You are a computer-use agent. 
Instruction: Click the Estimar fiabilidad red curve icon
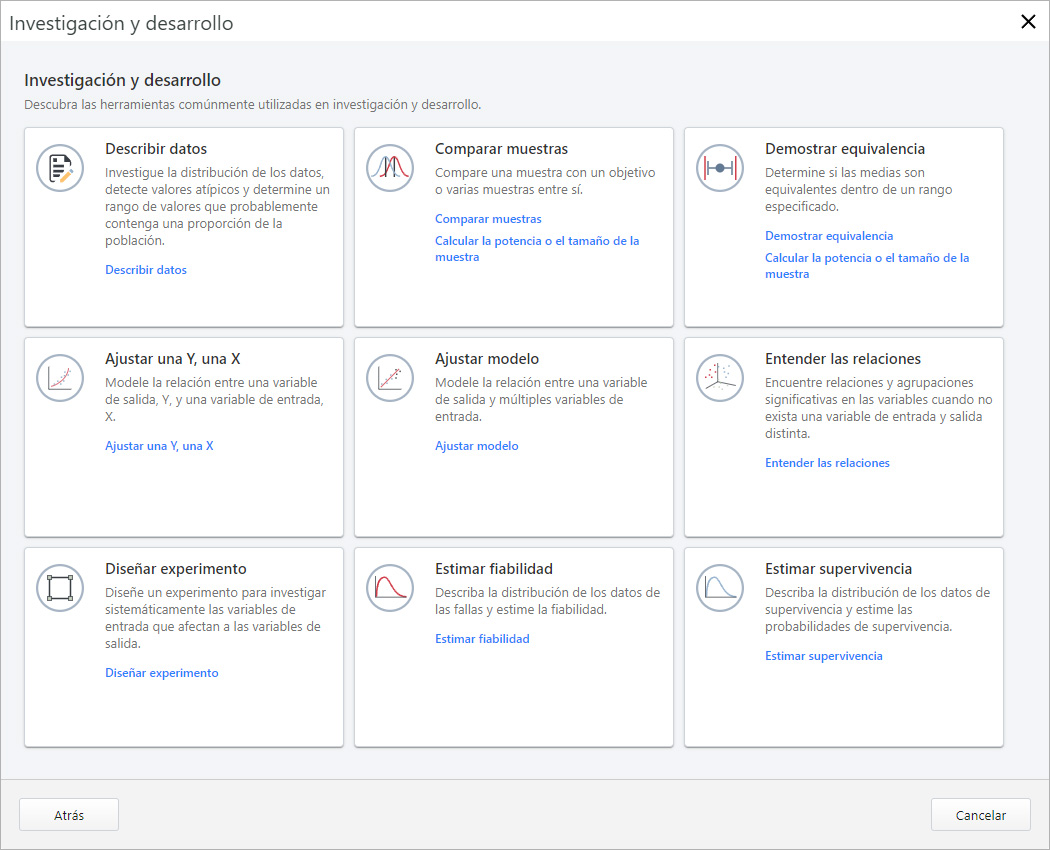click(x=390, y=588)
